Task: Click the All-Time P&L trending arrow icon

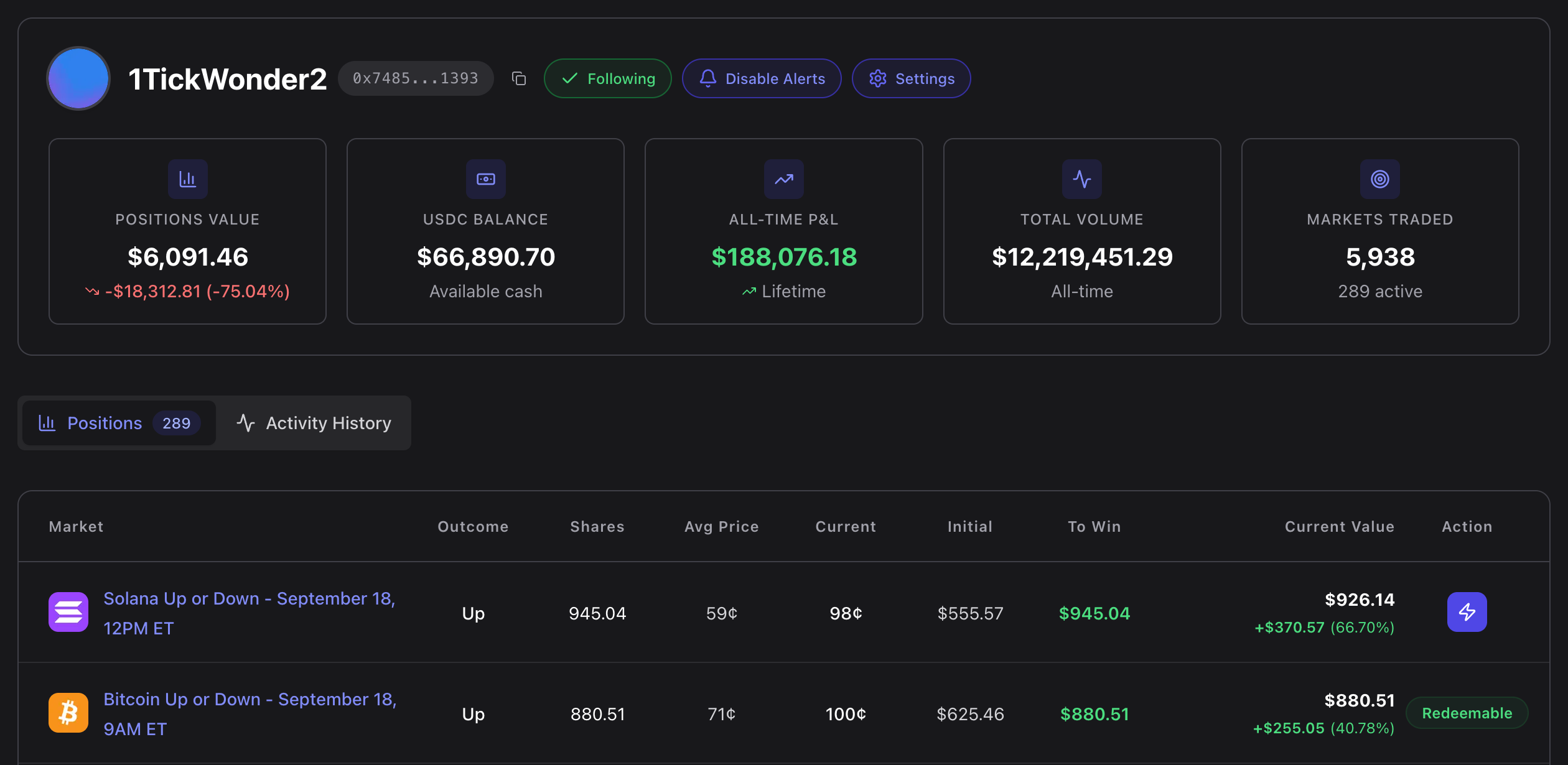Action: pos(783,179)
